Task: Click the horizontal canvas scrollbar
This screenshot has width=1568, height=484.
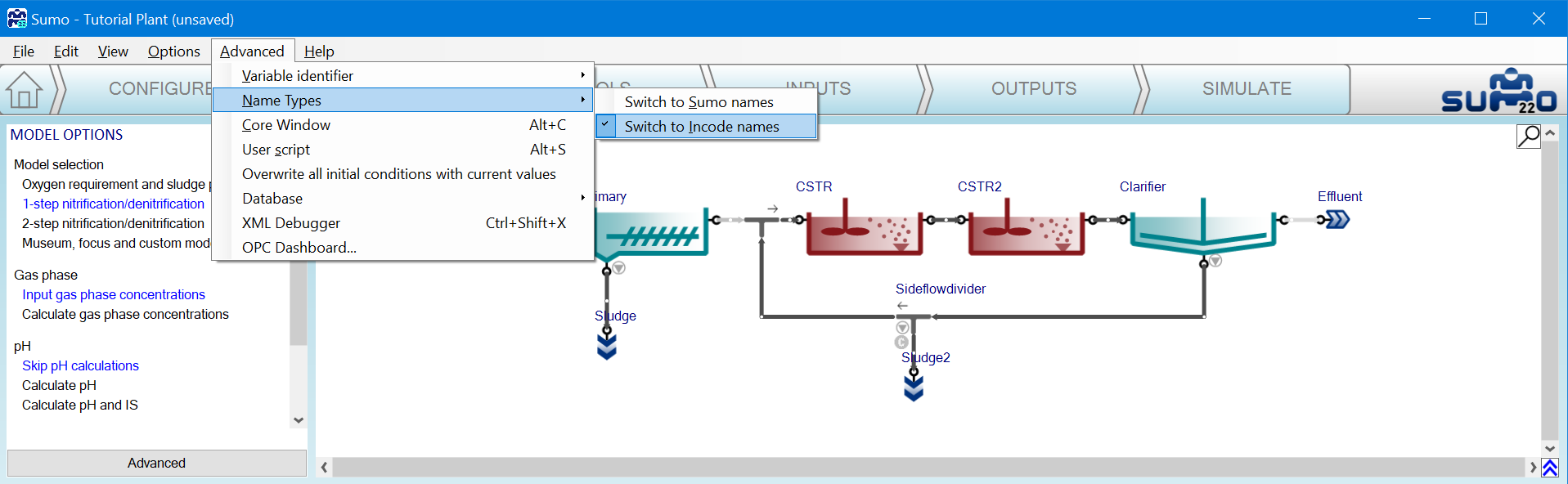Action: (x=928, y=467)
